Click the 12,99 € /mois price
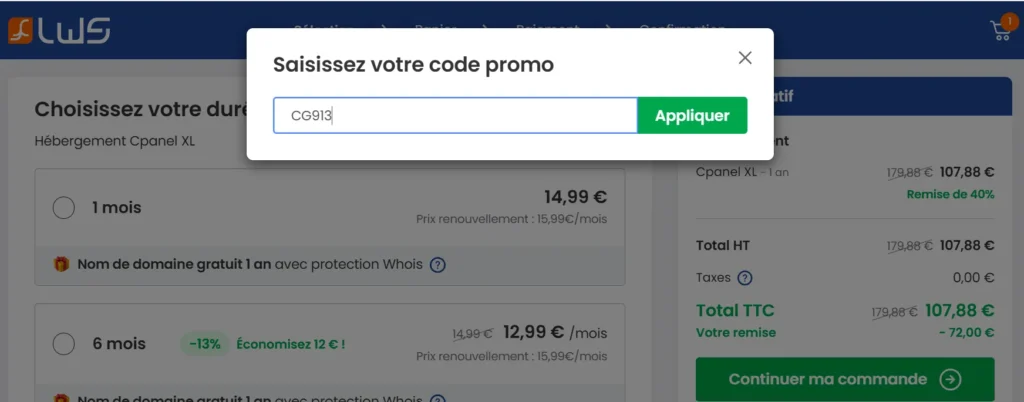 tap(553, 332)
